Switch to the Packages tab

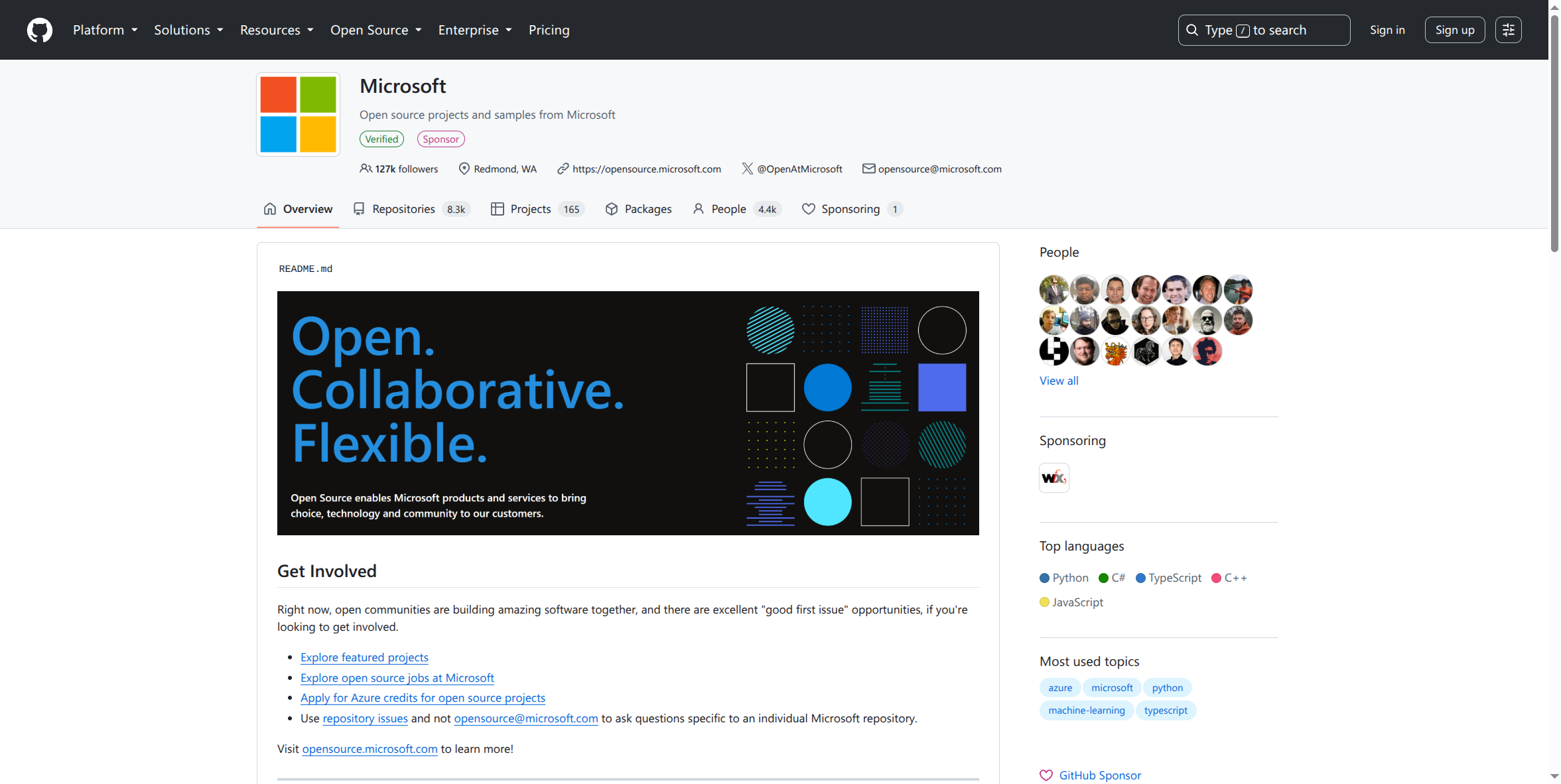638,209
